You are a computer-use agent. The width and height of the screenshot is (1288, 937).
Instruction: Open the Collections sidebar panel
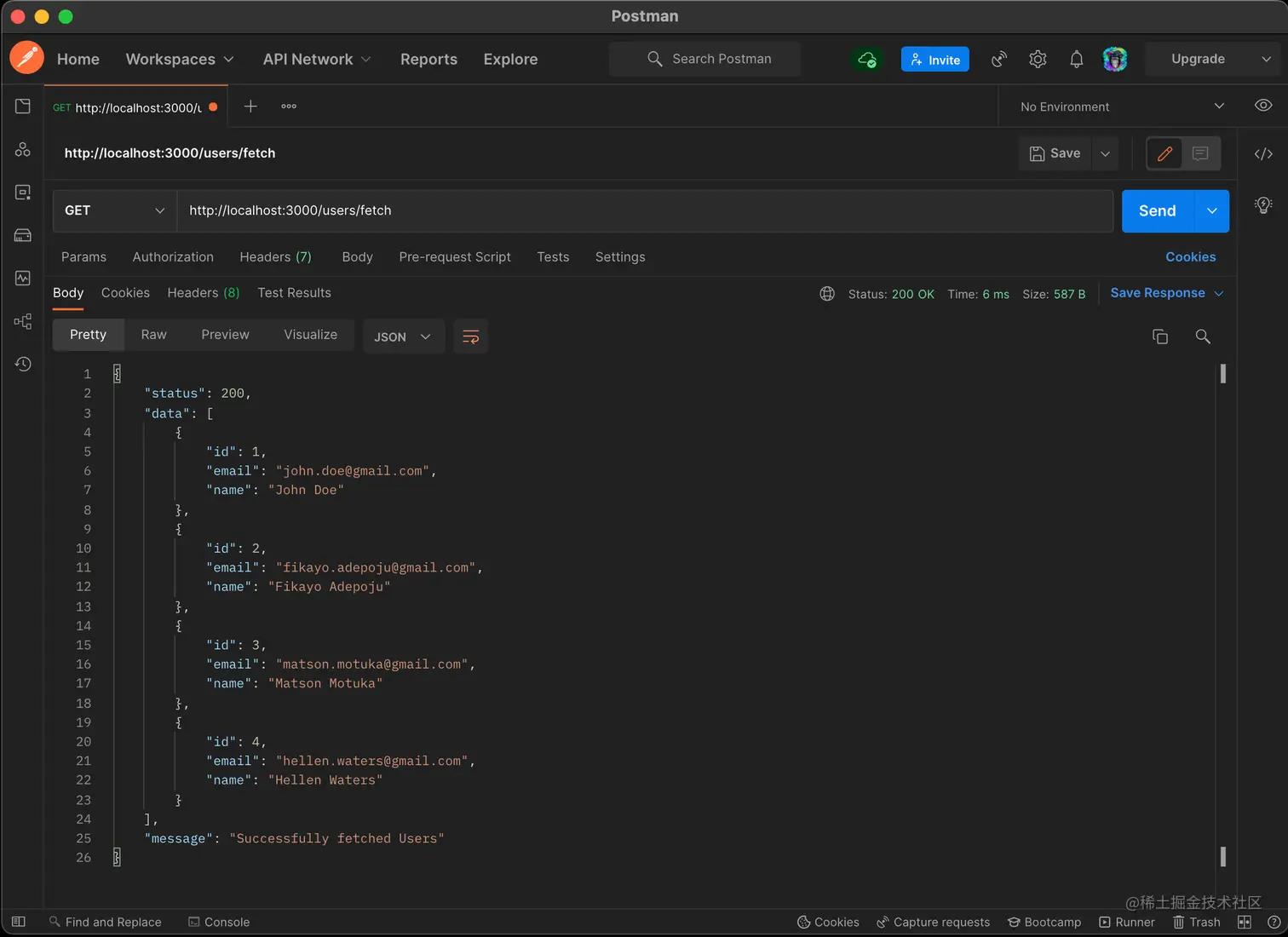[x=22, y=106]
